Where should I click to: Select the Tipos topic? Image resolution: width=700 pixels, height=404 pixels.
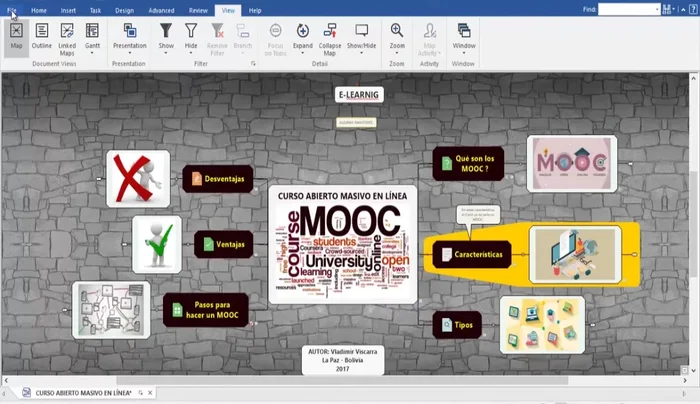click(457, 325)
